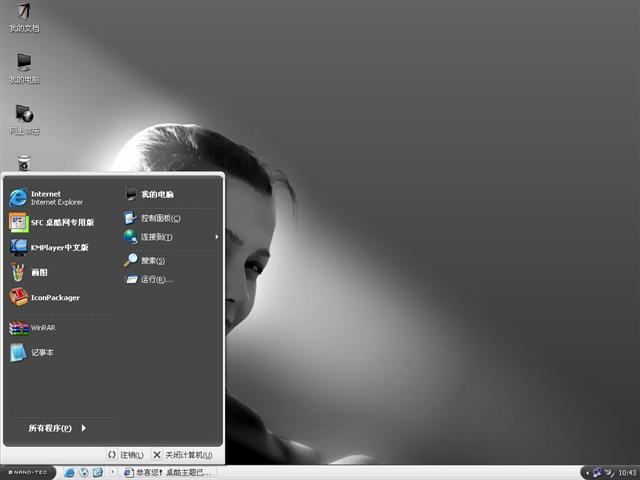Select the Recycle Bin desktop icon
This screenshot has height=480, width=640.
(24, 163)
